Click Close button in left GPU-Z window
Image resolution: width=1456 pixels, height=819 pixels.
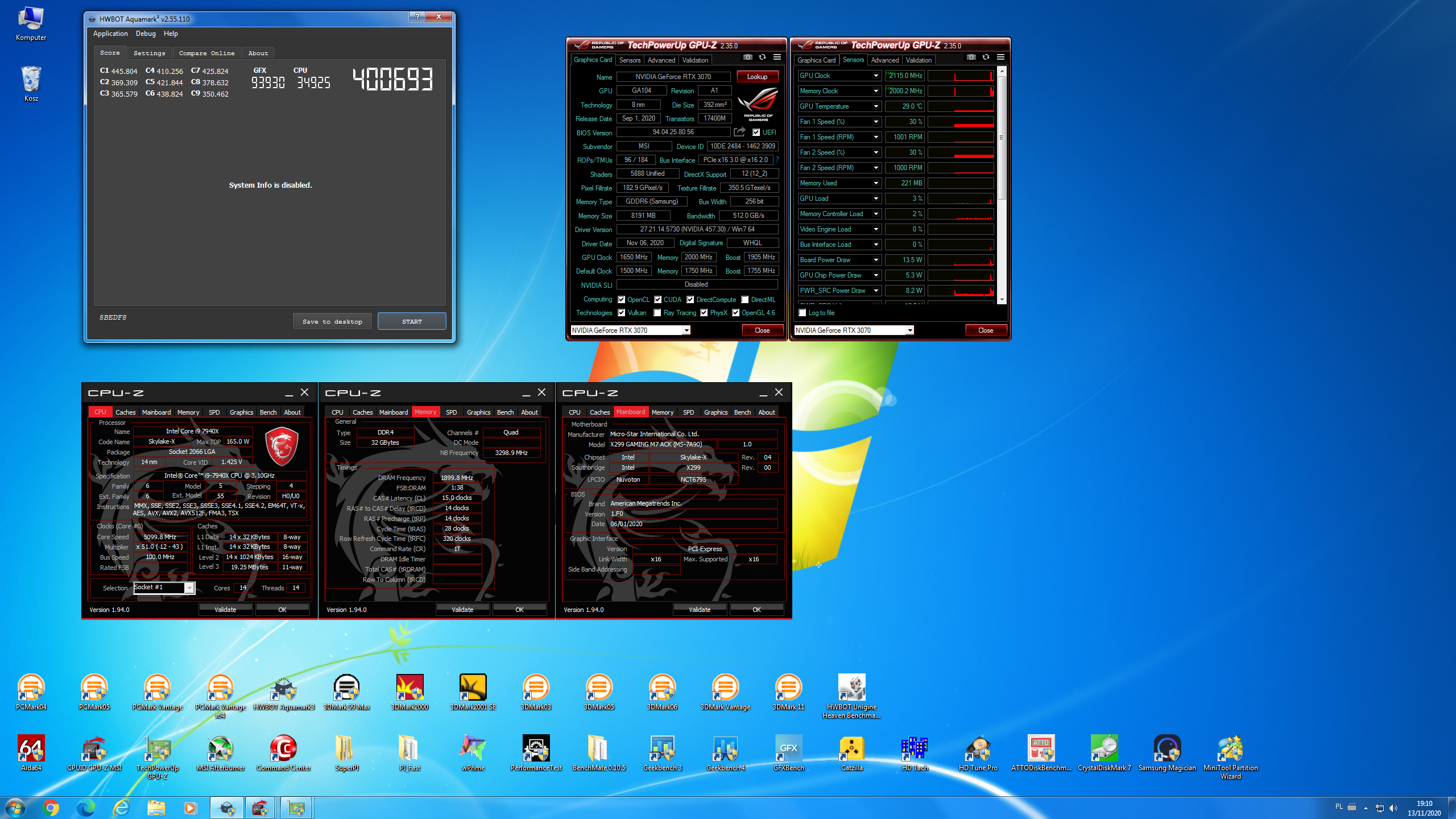tap(762, 330)
